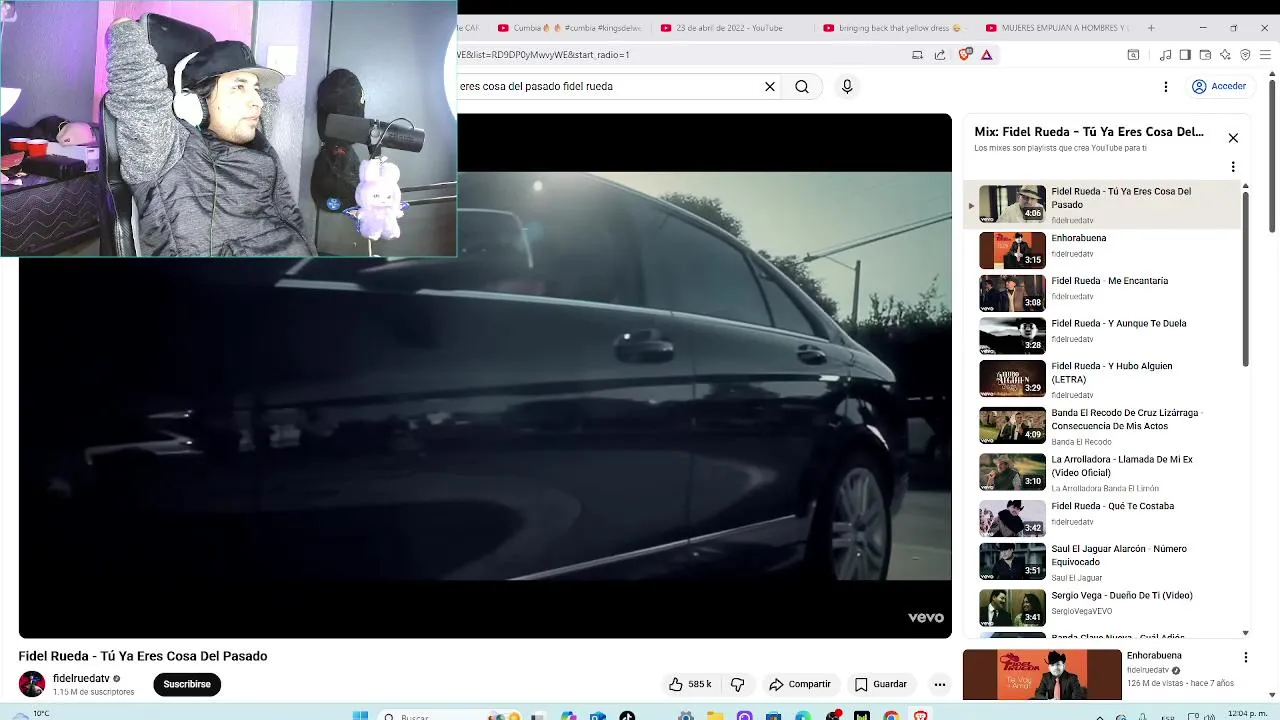The height and width of the screenshot is (720, 1280).
Task: Open a new browser tab
Action: 1151,28
